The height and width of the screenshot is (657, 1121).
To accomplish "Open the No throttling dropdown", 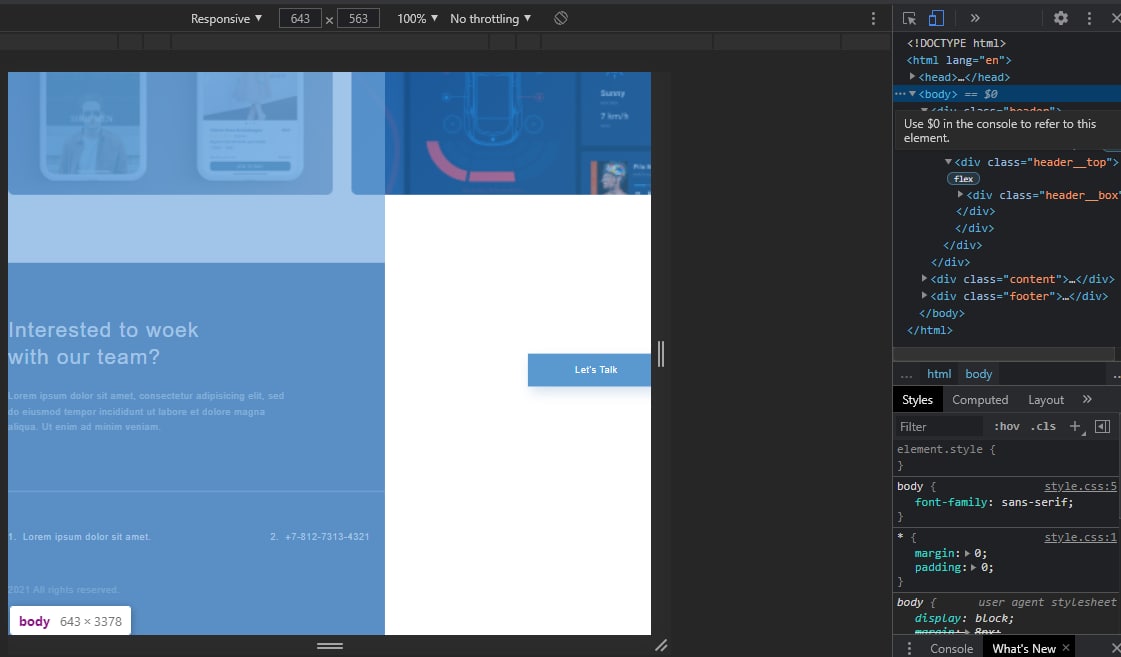I will [x=490, y=19].
